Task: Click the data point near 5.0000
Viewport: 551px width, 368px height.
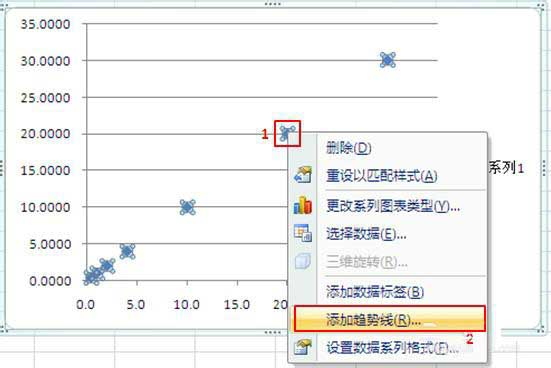Action: click(127, 251)
